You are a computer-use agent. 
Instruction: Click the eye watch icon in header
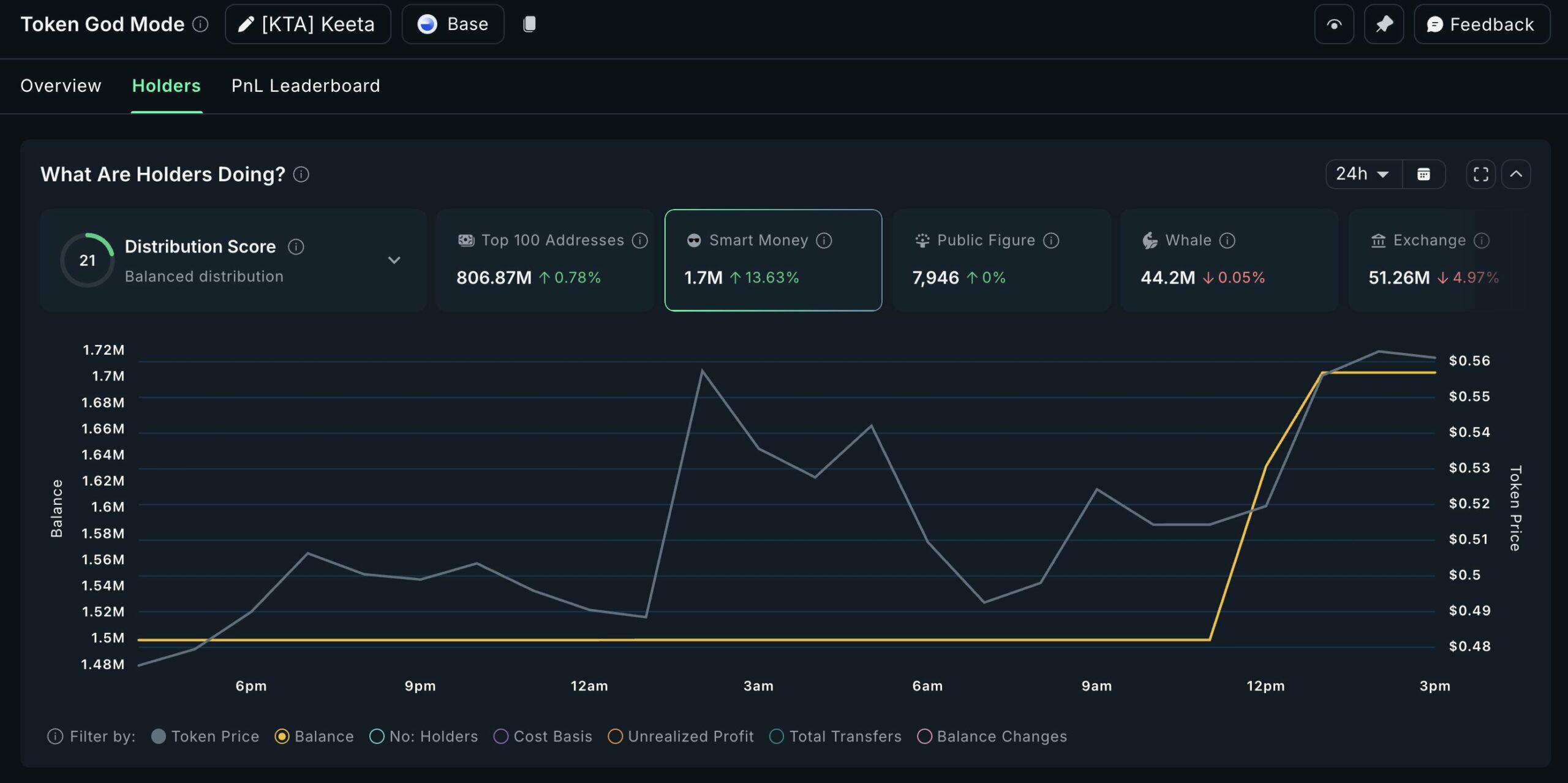(x=1333, y=25)
